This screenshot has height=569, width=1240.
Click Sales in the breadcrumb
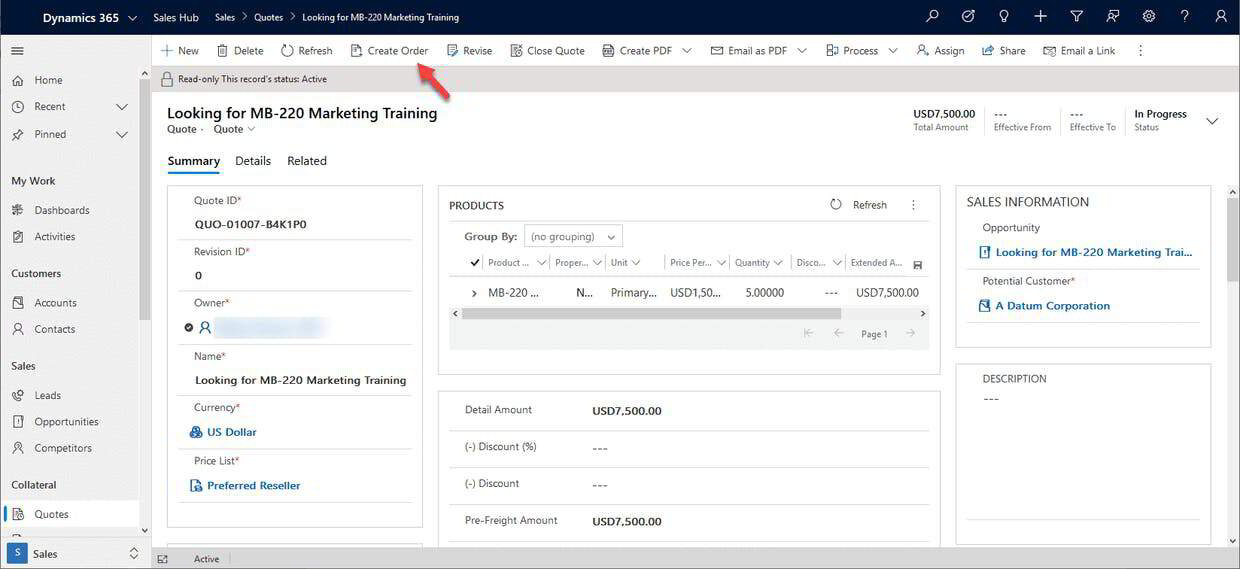point(225,17)
